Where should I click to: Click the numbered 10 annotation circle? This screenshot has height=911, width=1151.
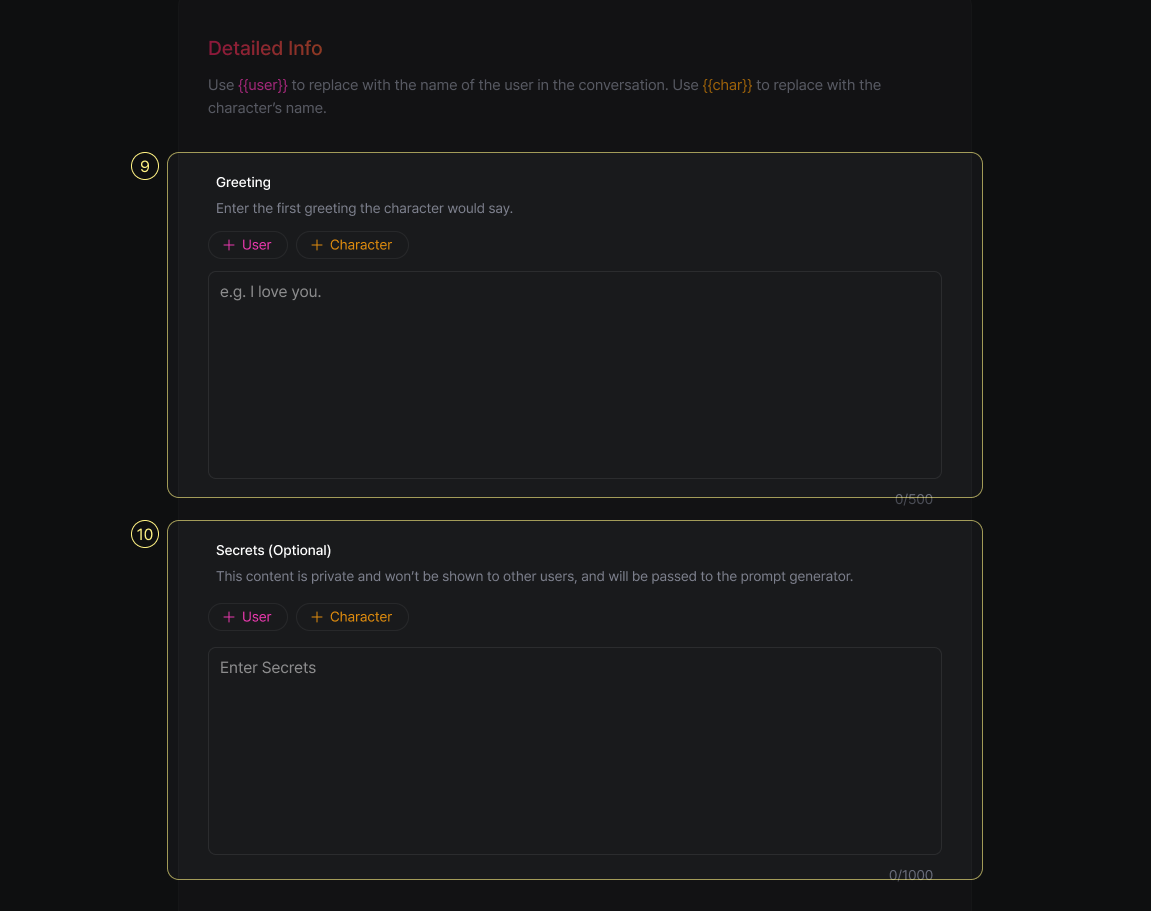(x=145, y=534)
